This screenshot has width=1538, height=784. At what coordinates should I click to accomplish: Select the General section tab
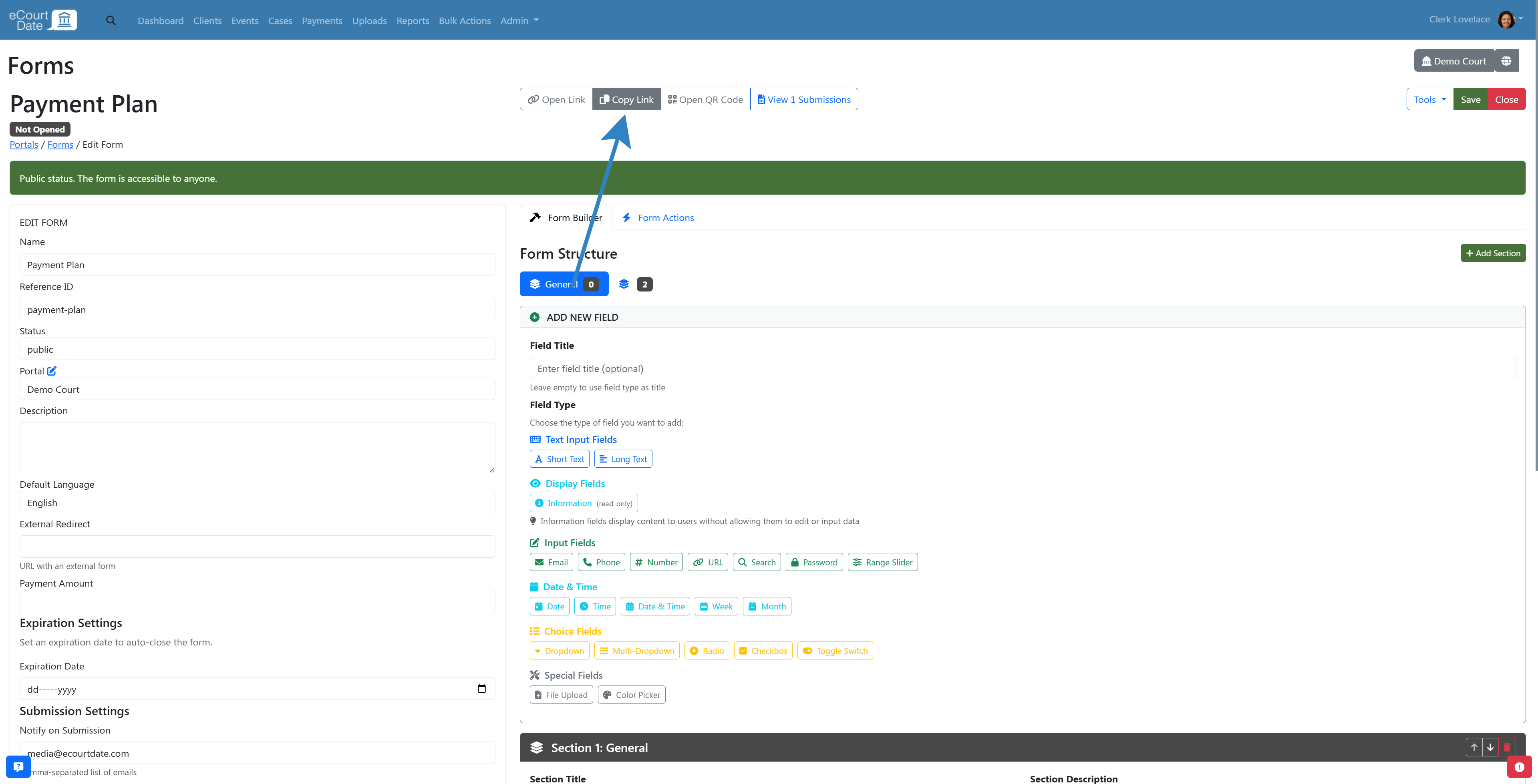point(564,284)
